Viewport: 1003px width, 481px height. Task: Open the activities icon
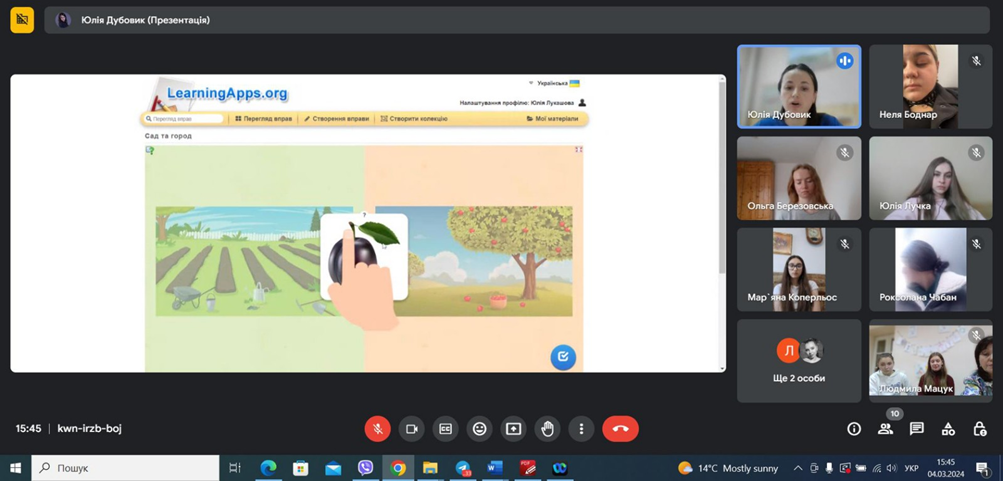[x=948, y=429]
